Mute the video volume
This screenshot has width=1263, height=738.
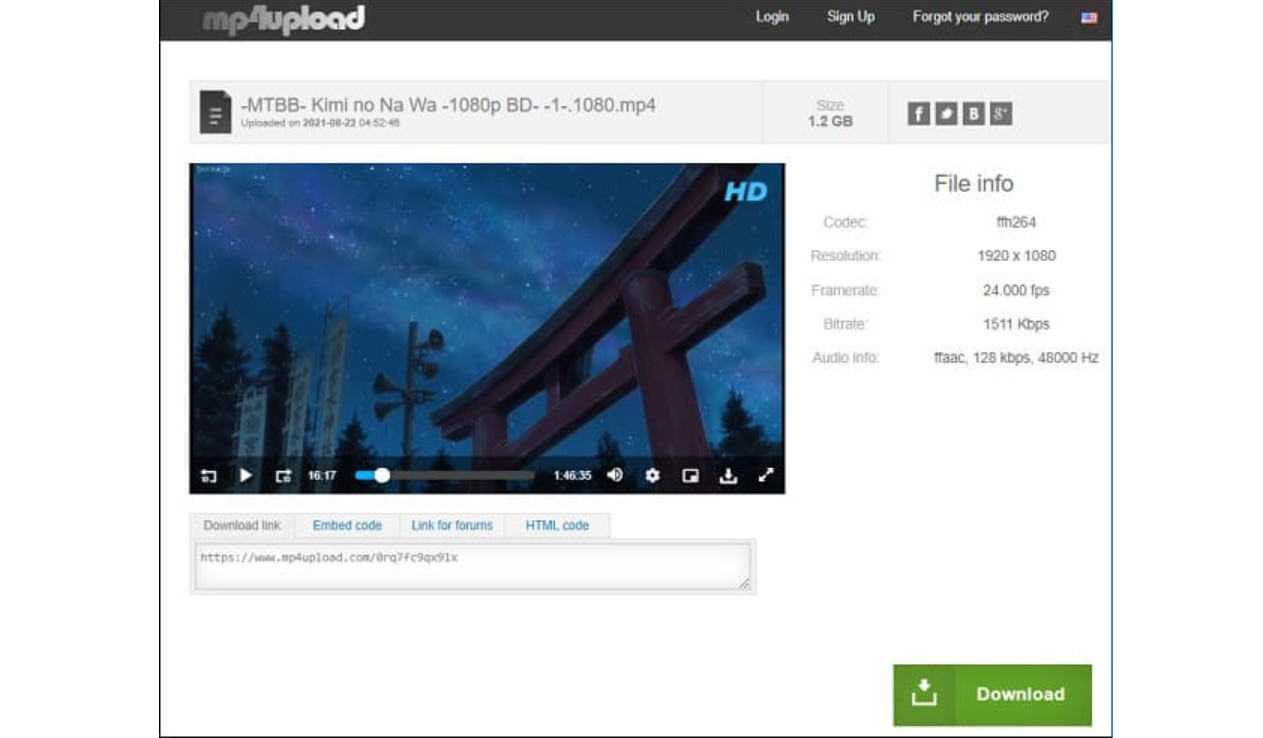point(615,475)
